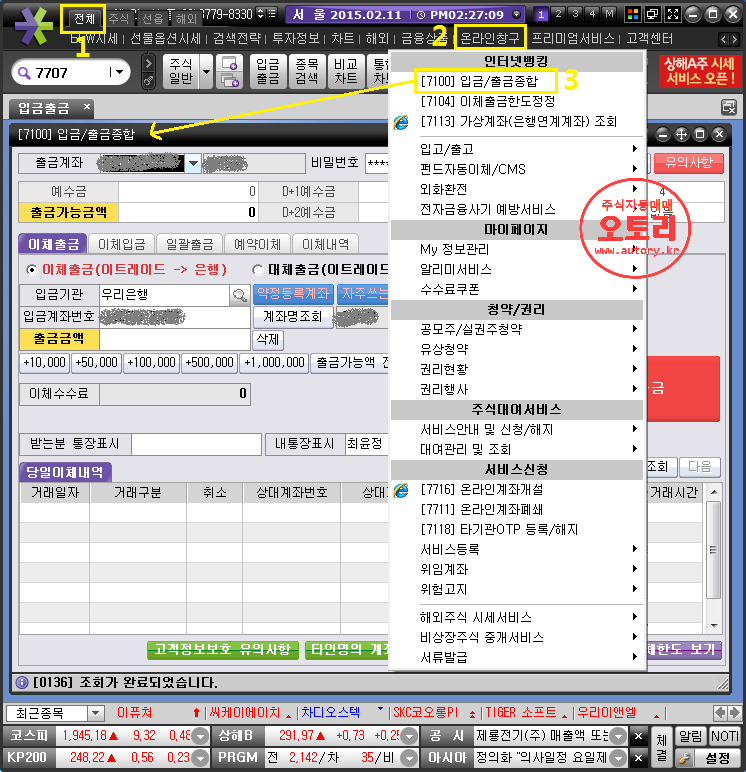This screenshot has height=772, width=746.
Task: Click the Internet Explorer icon beside 7716 온라인계좌개설
Action: click(x=401, y=490)
